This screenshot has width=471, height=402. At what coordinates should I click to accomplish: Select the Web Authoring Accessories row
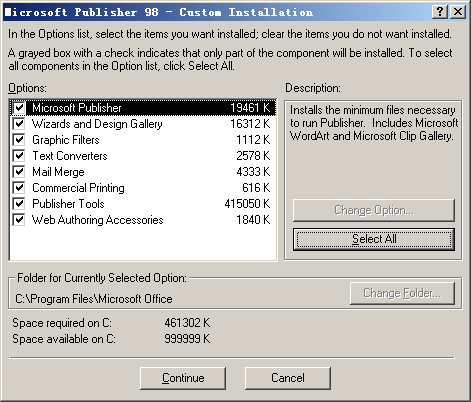click(x=143, y=220)
